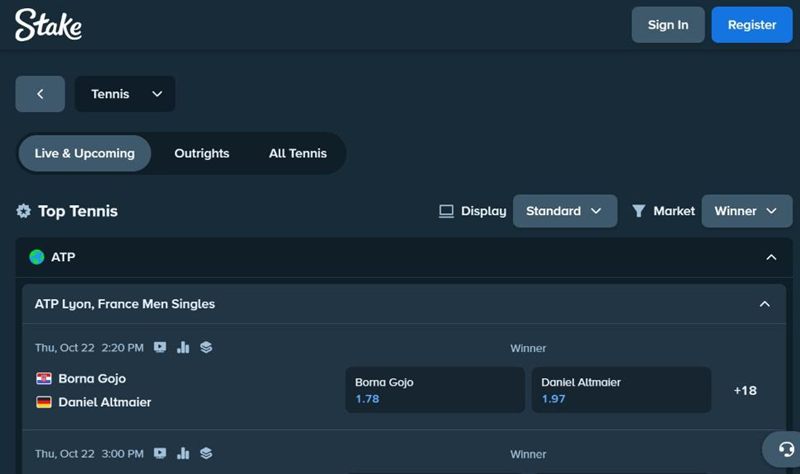This screenshot has height=474, width=800.
Task: Open the Tennis sport dropdown
Action: 125,94
